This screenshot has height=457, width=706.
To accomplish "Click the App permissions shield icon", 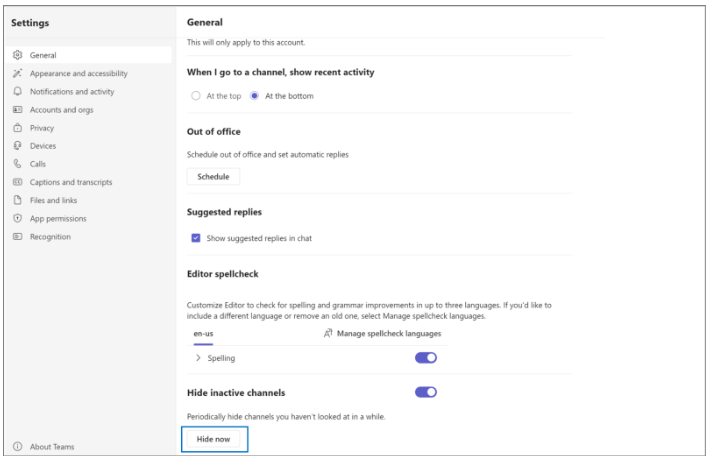I will [17, 219].
